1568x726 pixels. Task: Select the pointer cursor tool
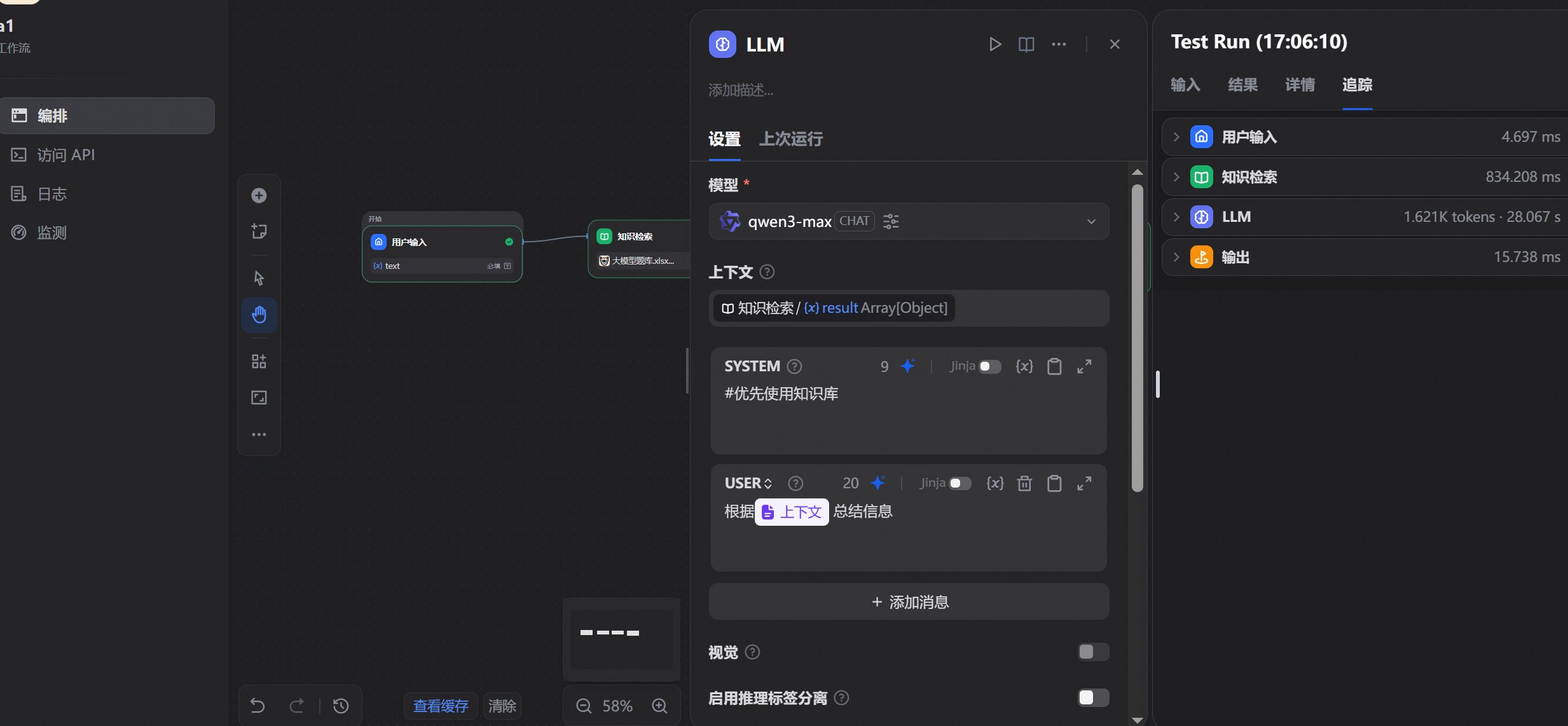point(259,278)
